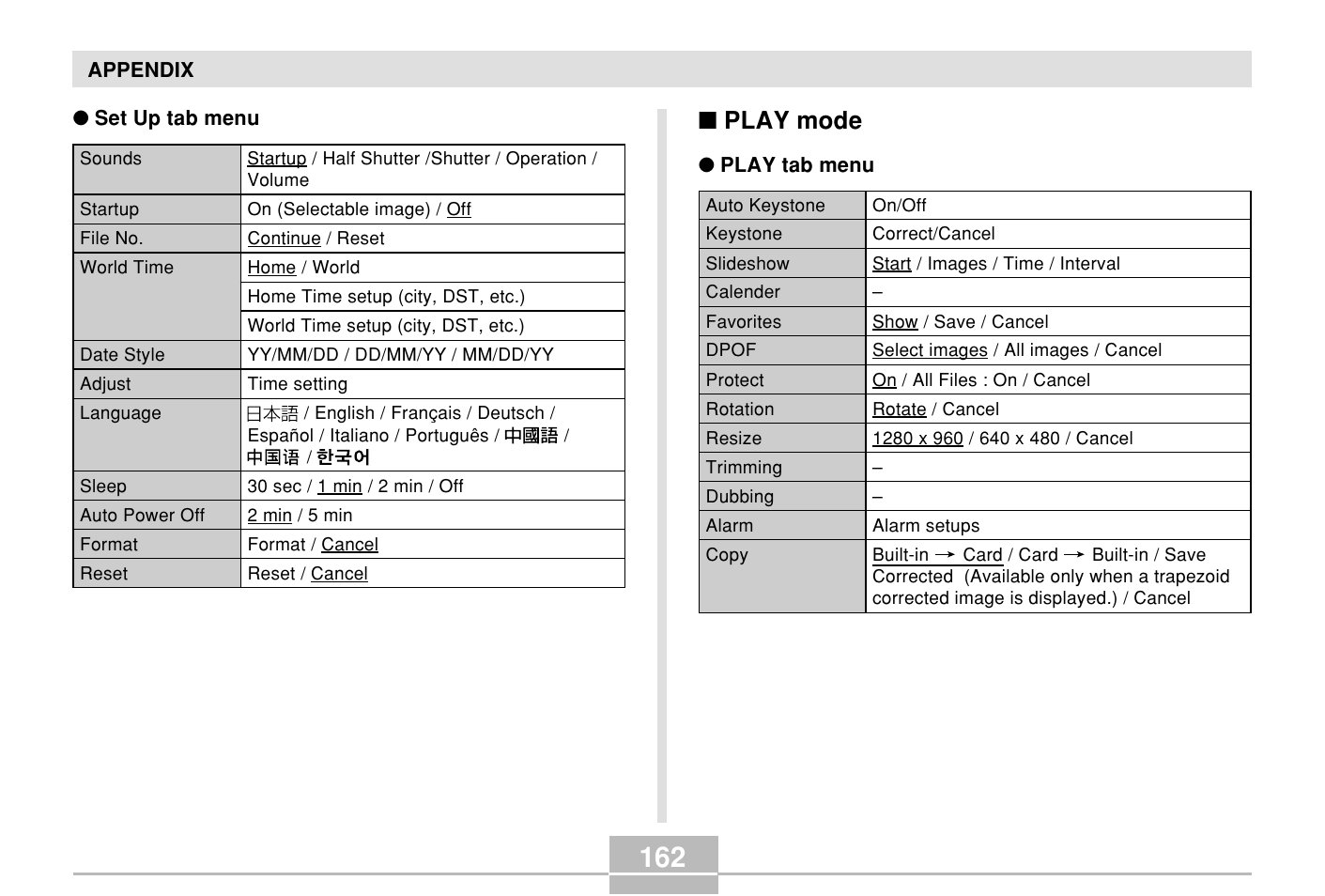The width and height of the screenshot is (1325, 896).
Task: Click the Language row label
Action: 120,413
